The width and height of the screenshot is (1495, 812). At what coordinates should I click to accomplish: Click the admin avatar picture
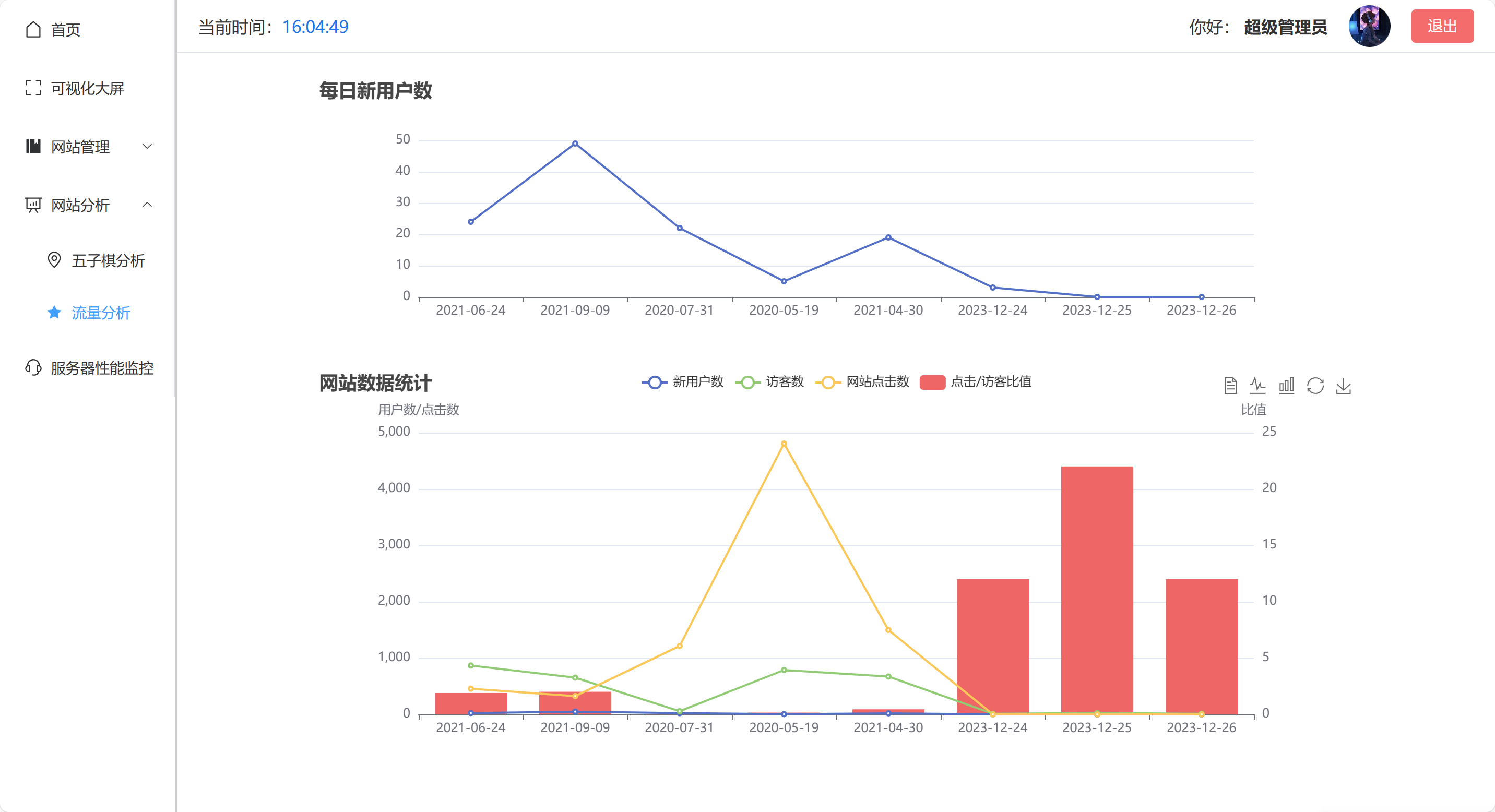tap(1369, 27)
